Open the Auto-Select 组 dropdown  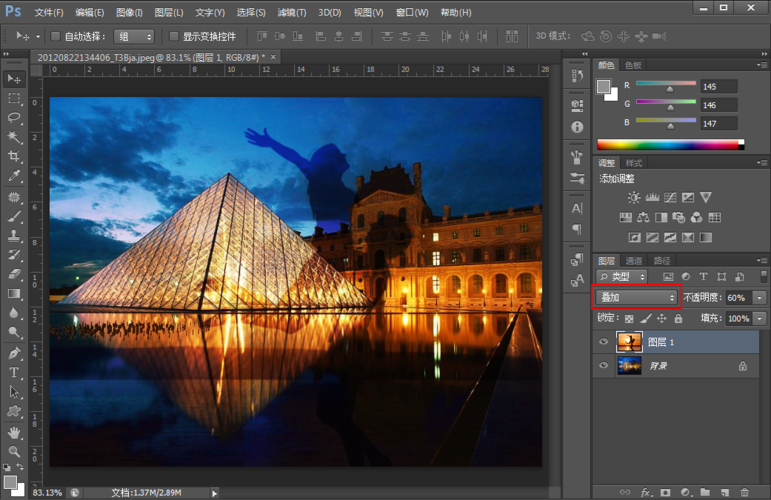134,36
